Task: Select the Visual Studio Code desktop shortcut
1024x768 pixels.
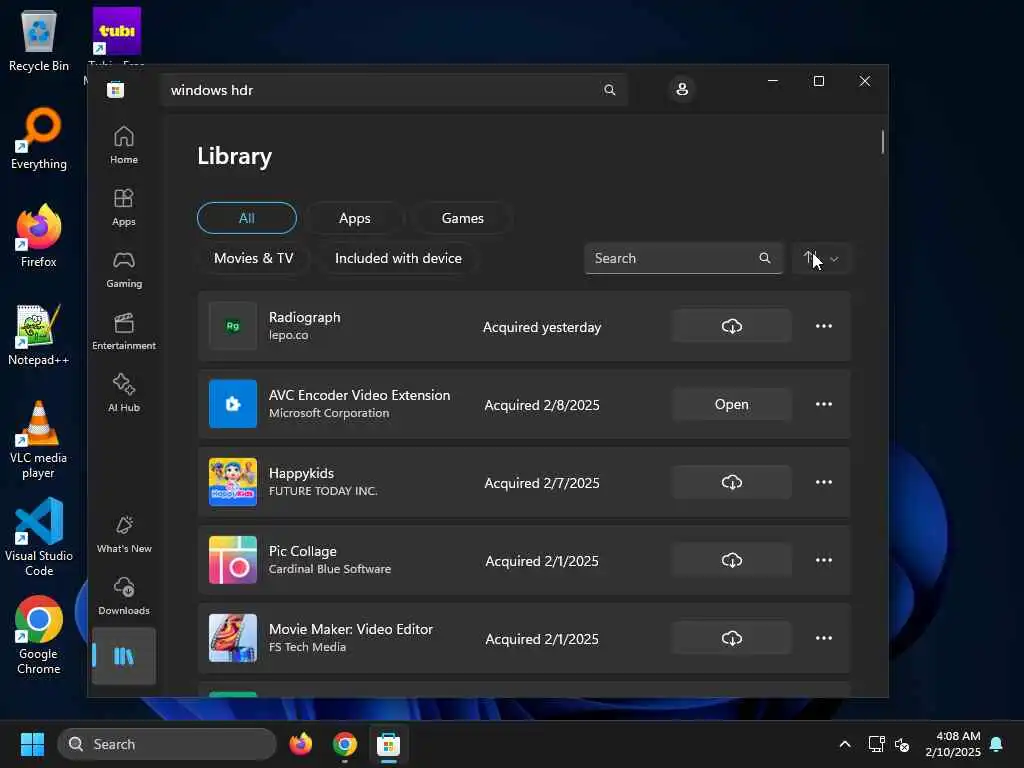Action: (39, 537)
